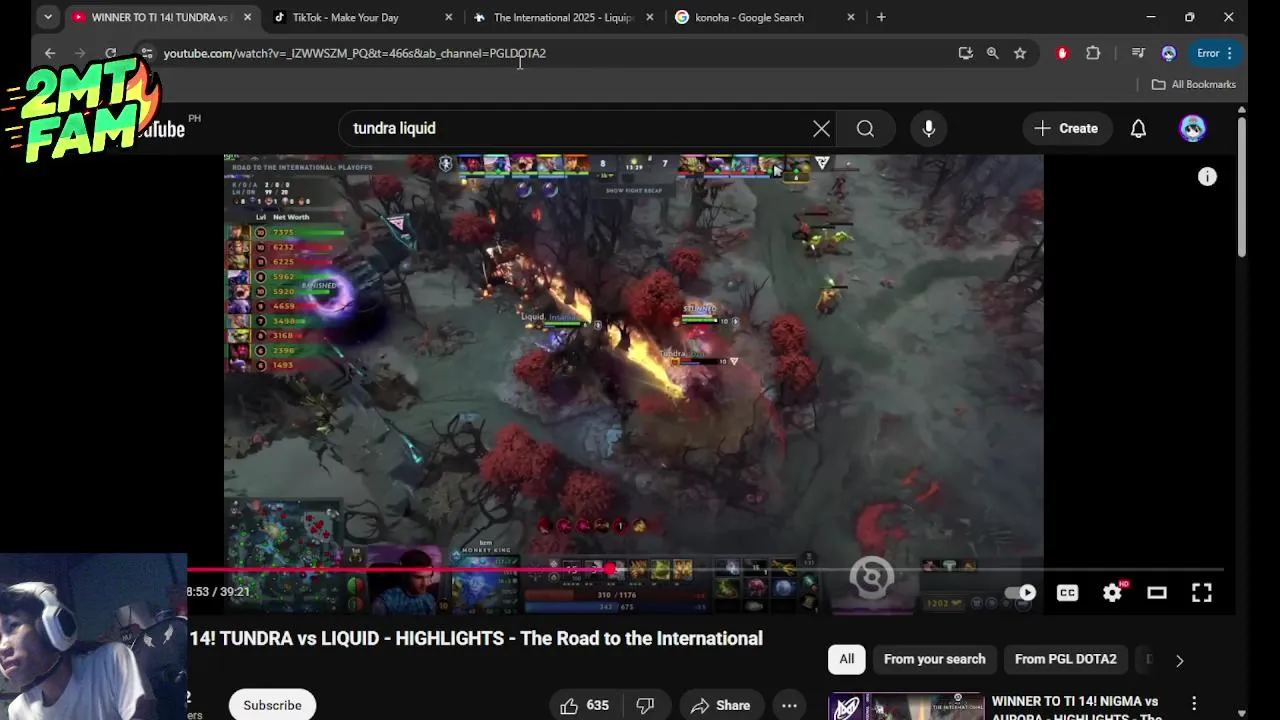The height and width of the screenshot is (720, 1280).
Task: View site information icon in address bar
Action: (x=146, y=53)
